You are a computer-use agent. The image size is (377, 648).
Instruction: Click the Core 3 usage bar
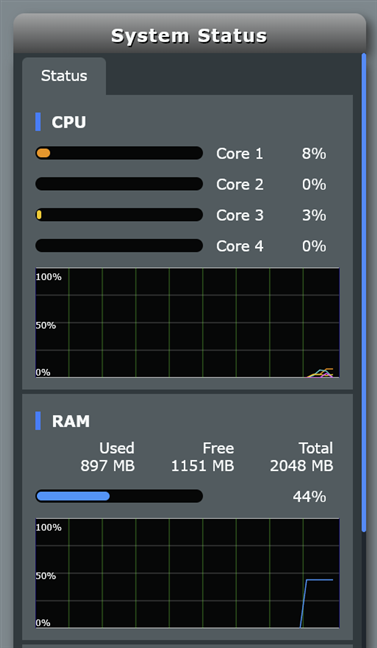click(119, 215)
